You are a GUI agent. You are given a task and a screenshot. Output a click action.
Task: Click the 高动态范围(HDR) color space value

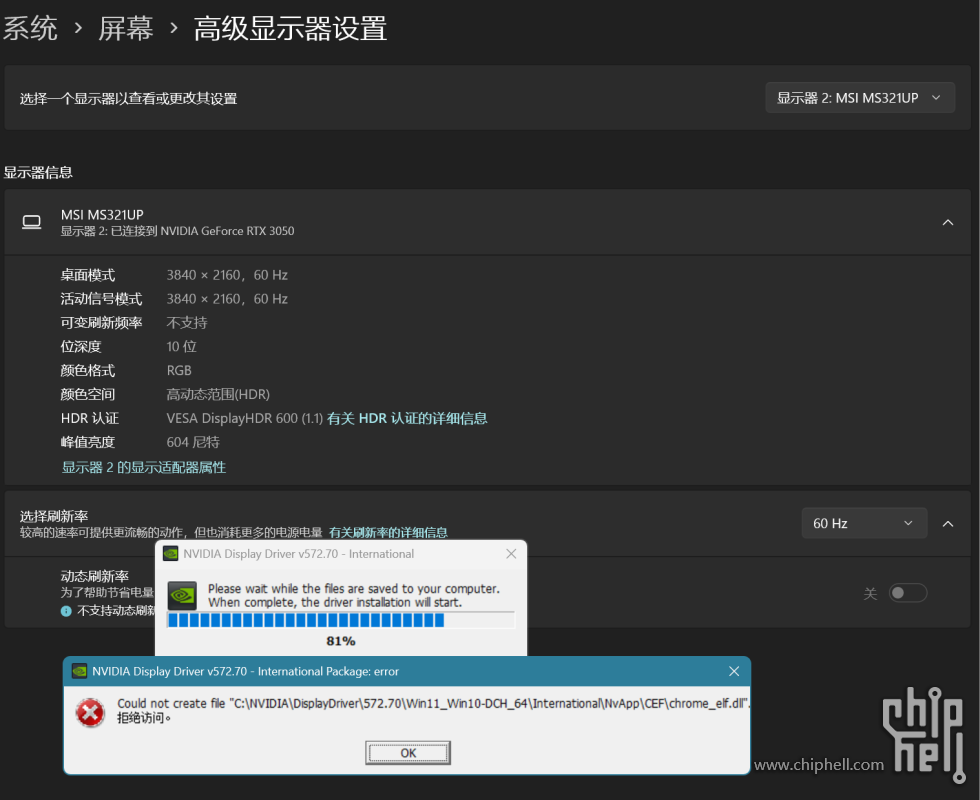pyautogui.click(x=218, y=394)
